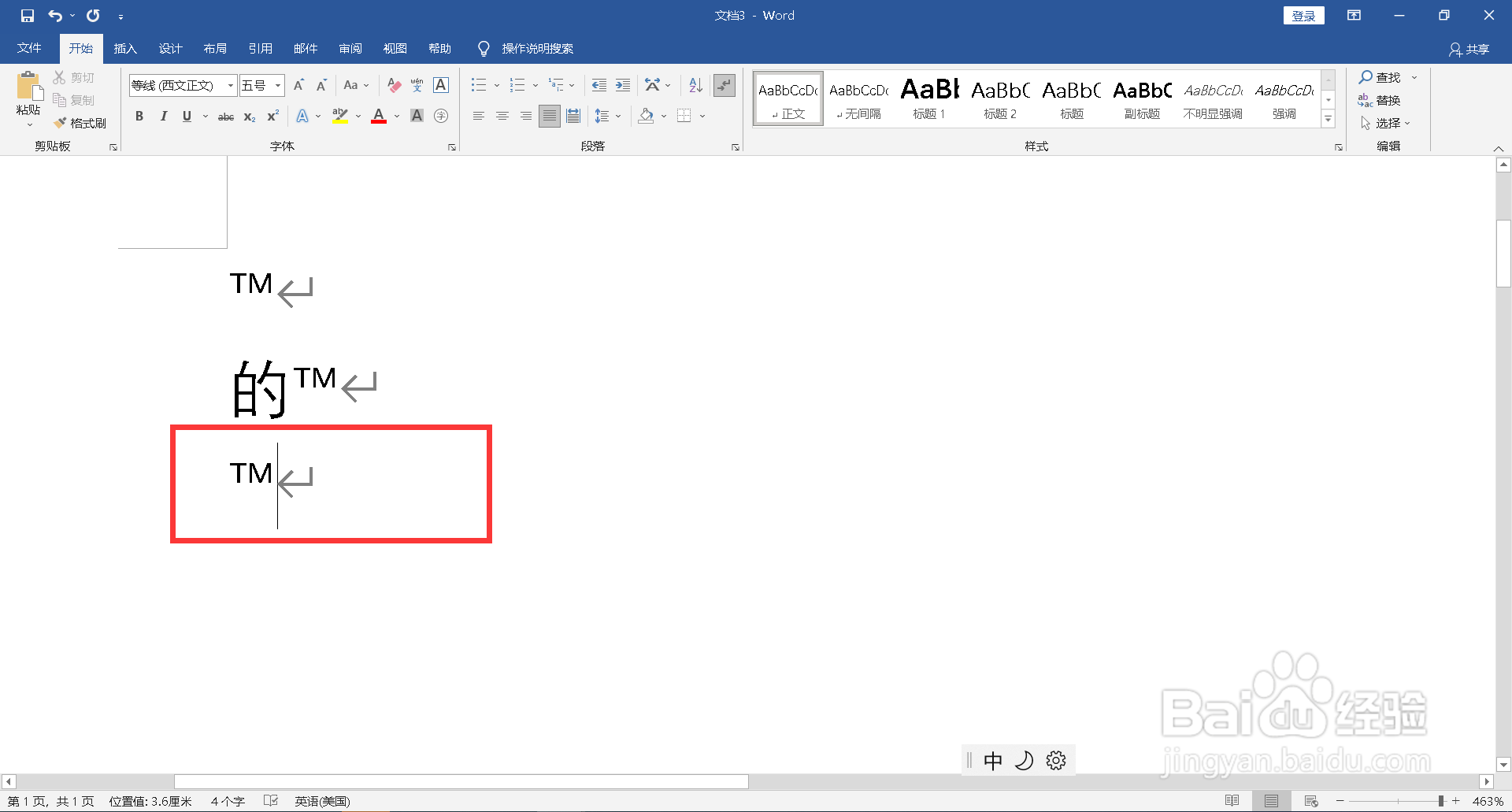Expand underline style options arrow
The image size is (1512, 812).
click(206, 116)
